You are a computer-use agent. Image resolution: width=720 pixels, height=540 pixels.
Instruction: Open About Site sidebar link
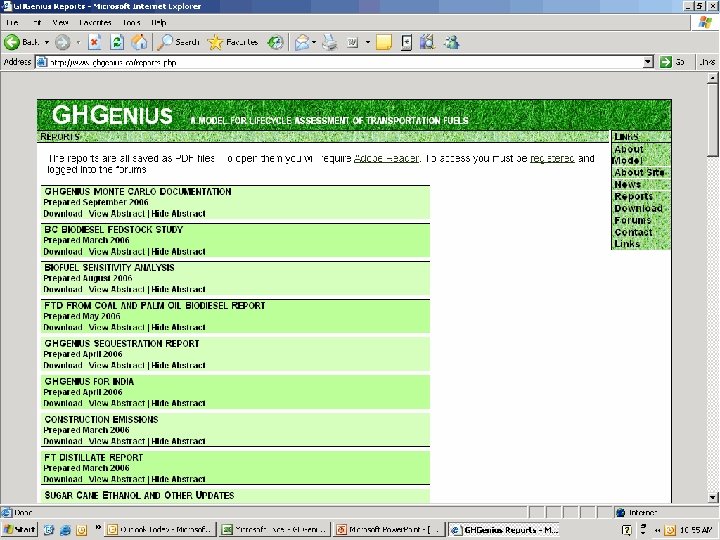(x=639, y=173)
